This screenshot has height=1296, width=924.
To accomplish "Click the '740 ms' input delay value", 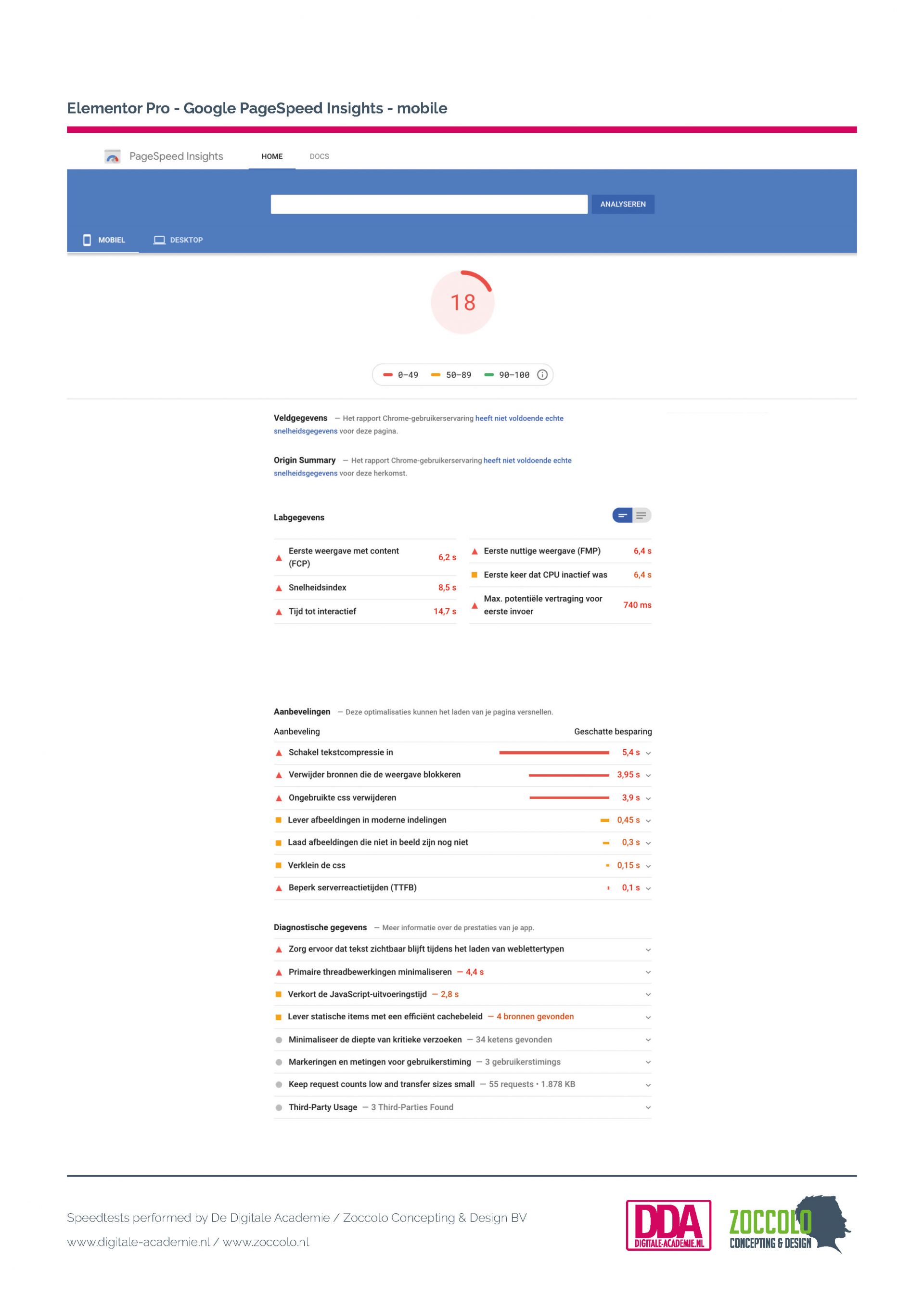I will tap(637, 605).
